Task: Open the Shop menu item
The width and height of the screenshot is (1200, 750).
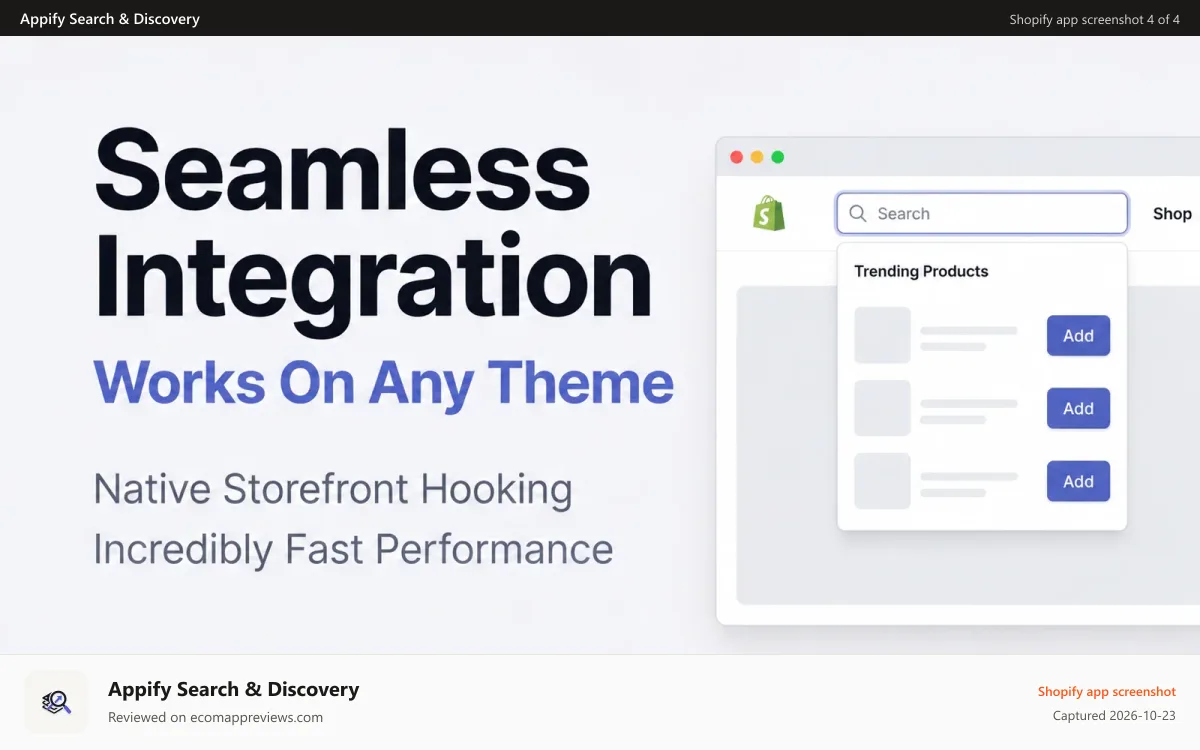Action: pyautogui.click(x=1172, y=213)
